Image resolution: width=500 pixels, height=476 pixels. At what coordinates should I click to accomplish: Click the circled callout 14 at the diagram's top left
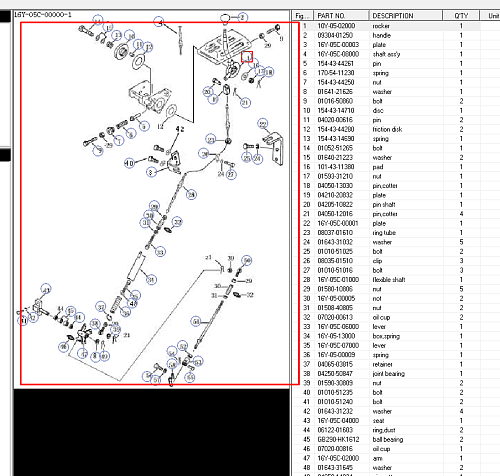click(98, 21)
